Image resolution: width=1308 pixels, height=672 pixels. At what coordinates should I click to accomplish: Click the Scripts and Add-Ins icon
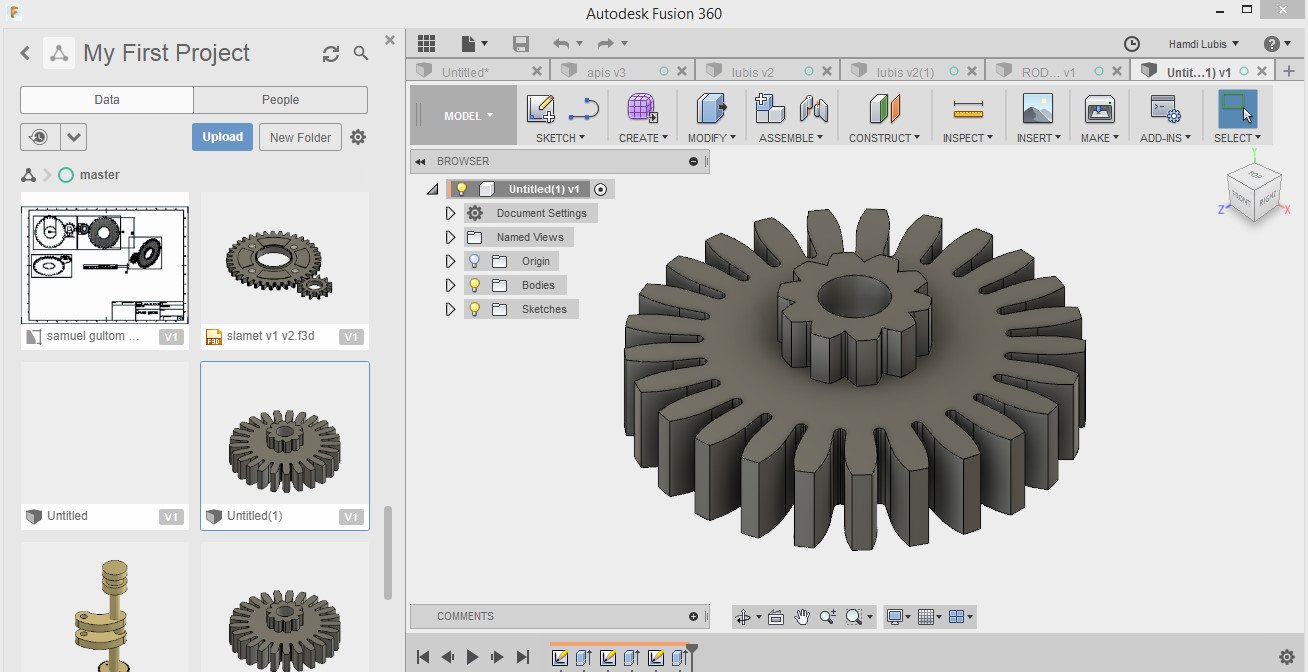pyautogui.click(x=1165, y=108)
